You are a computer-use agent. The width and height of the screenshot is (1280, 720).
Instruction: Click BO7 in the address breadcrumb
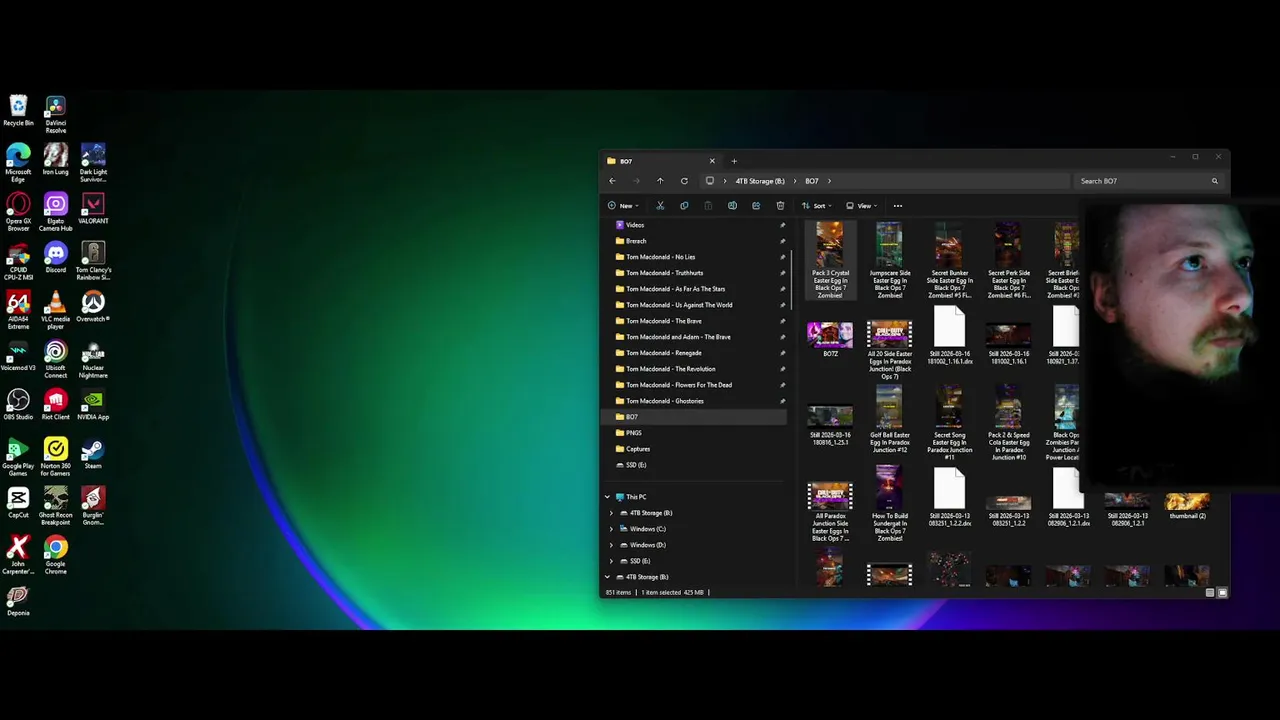point(812,181)
